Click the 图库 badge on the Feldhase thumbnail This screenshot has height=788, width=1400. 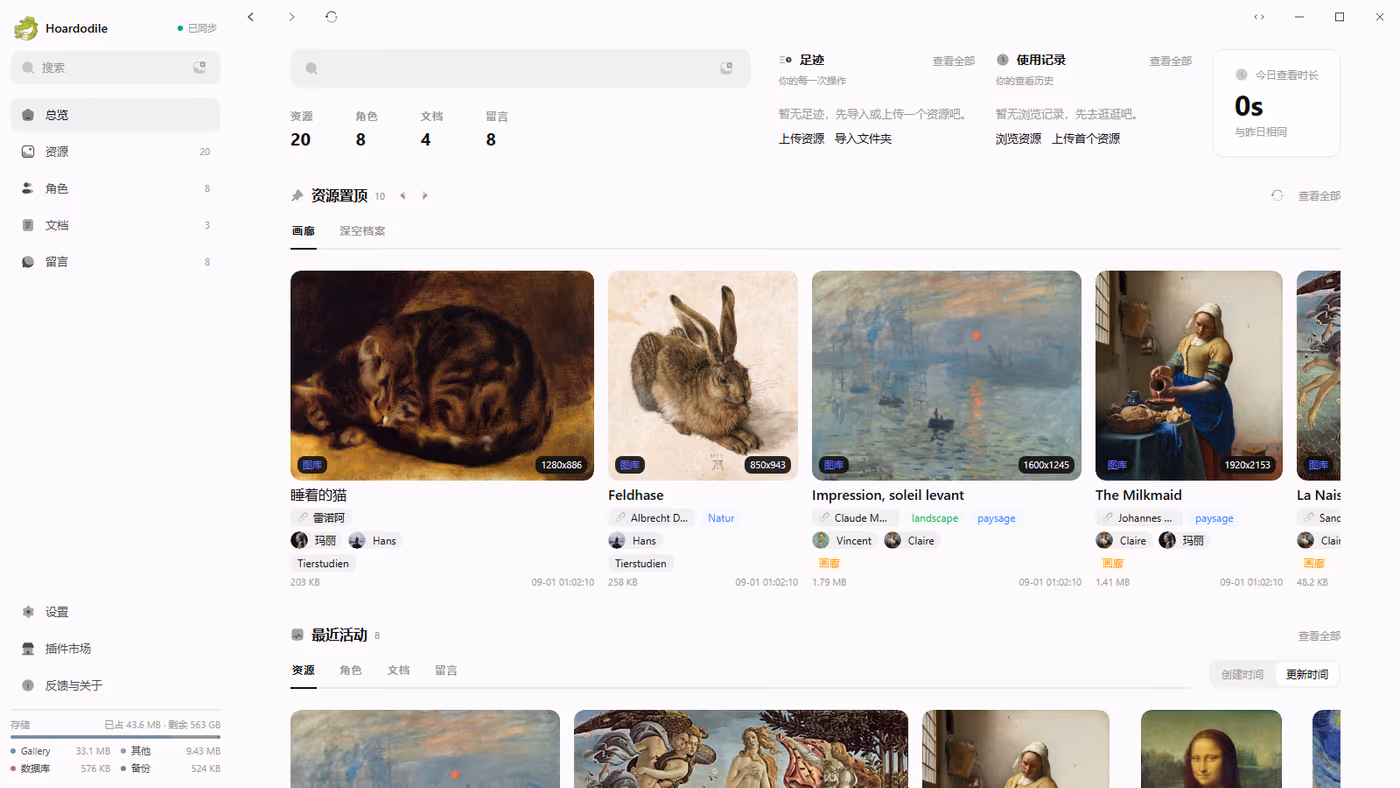[630, 465]
